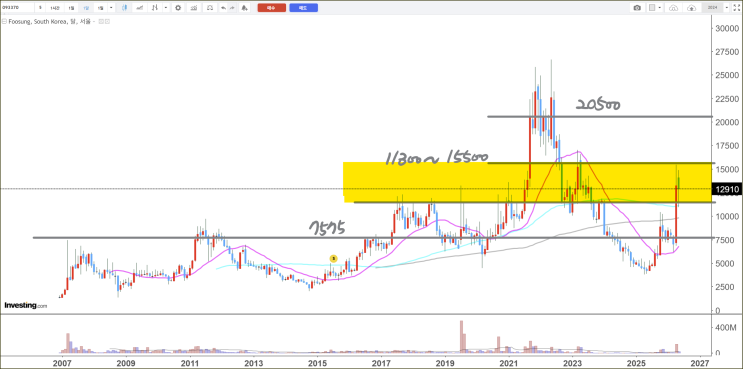Expand the 2024 saved layout dropdown arrow
The height and width of the screenshot is (369, 743).
[726, 8]
